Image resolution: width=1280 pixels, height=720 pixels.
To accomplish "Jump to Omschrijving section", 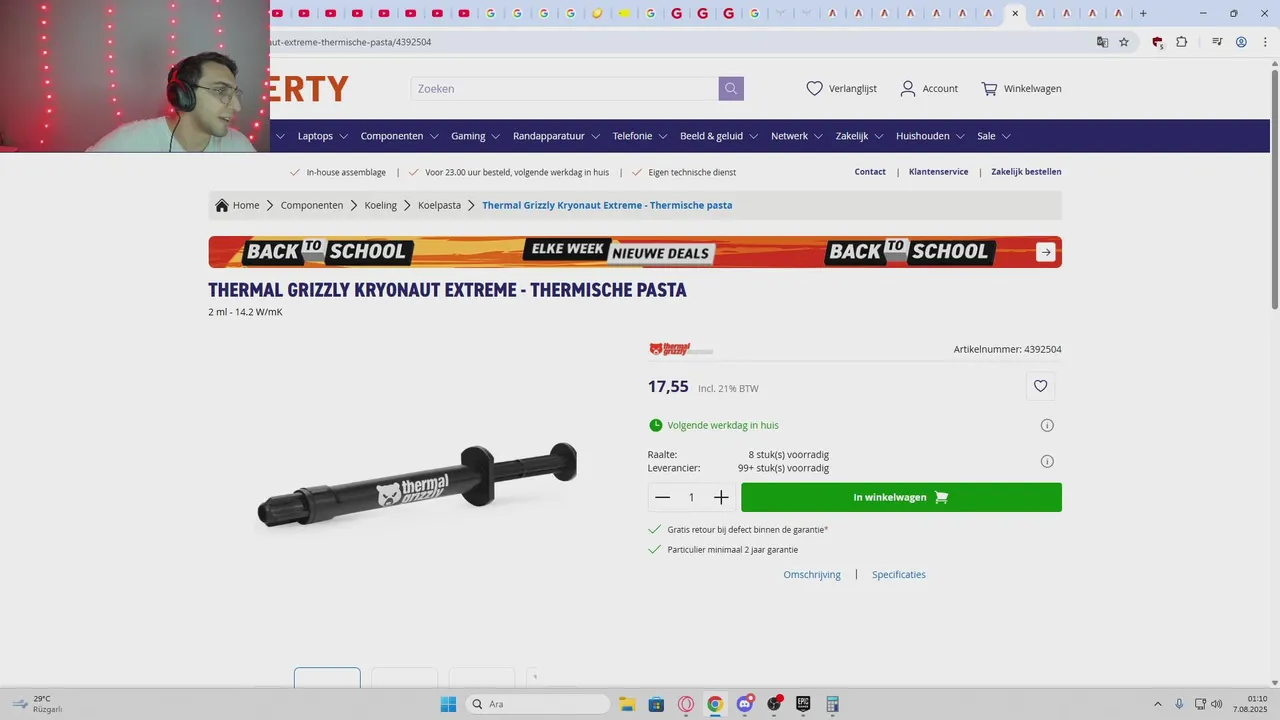I will [x=812, y=575].
